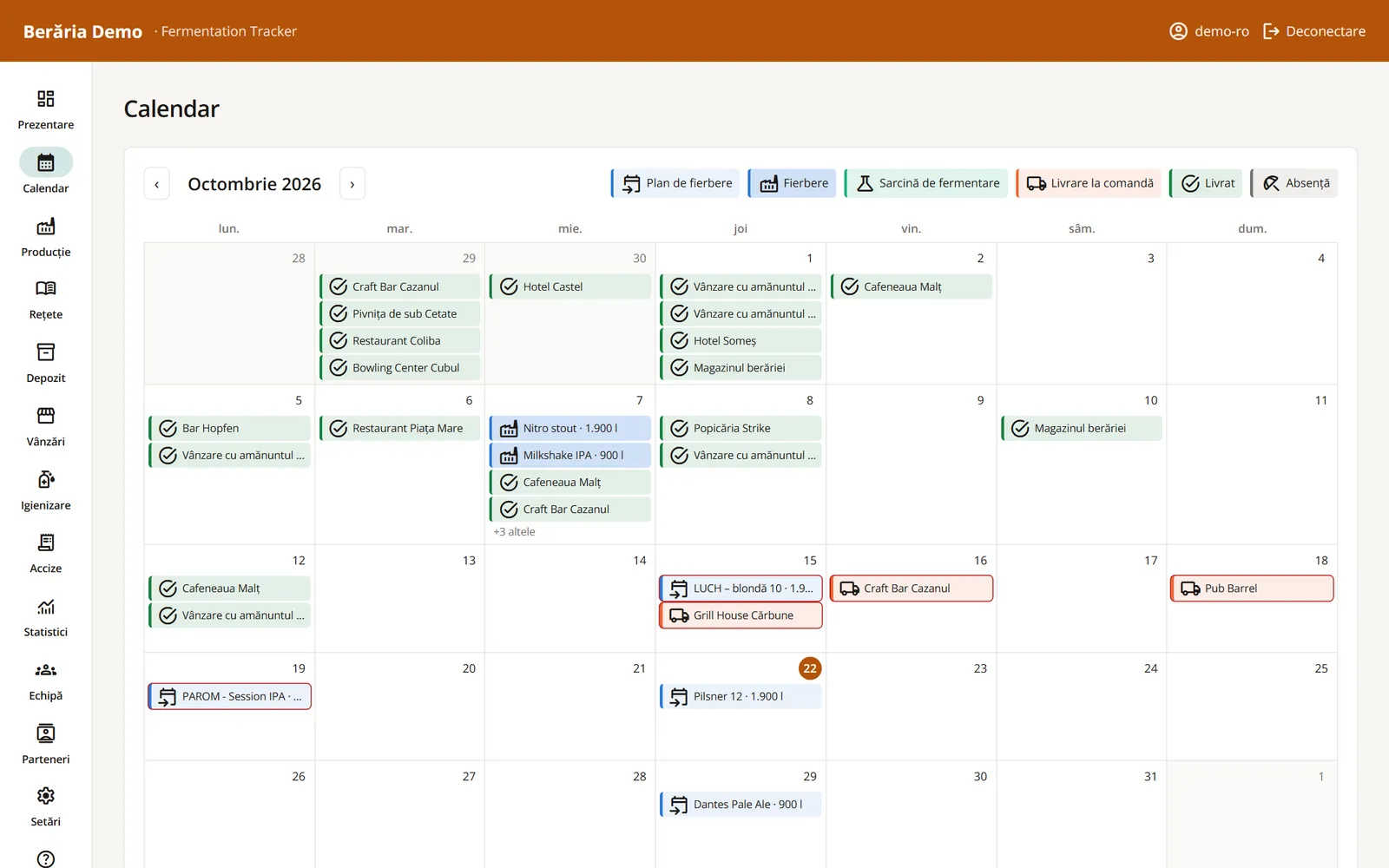Toggle the Fierbere filter
Screen dimensions: 1389x868
pos(792,183)
